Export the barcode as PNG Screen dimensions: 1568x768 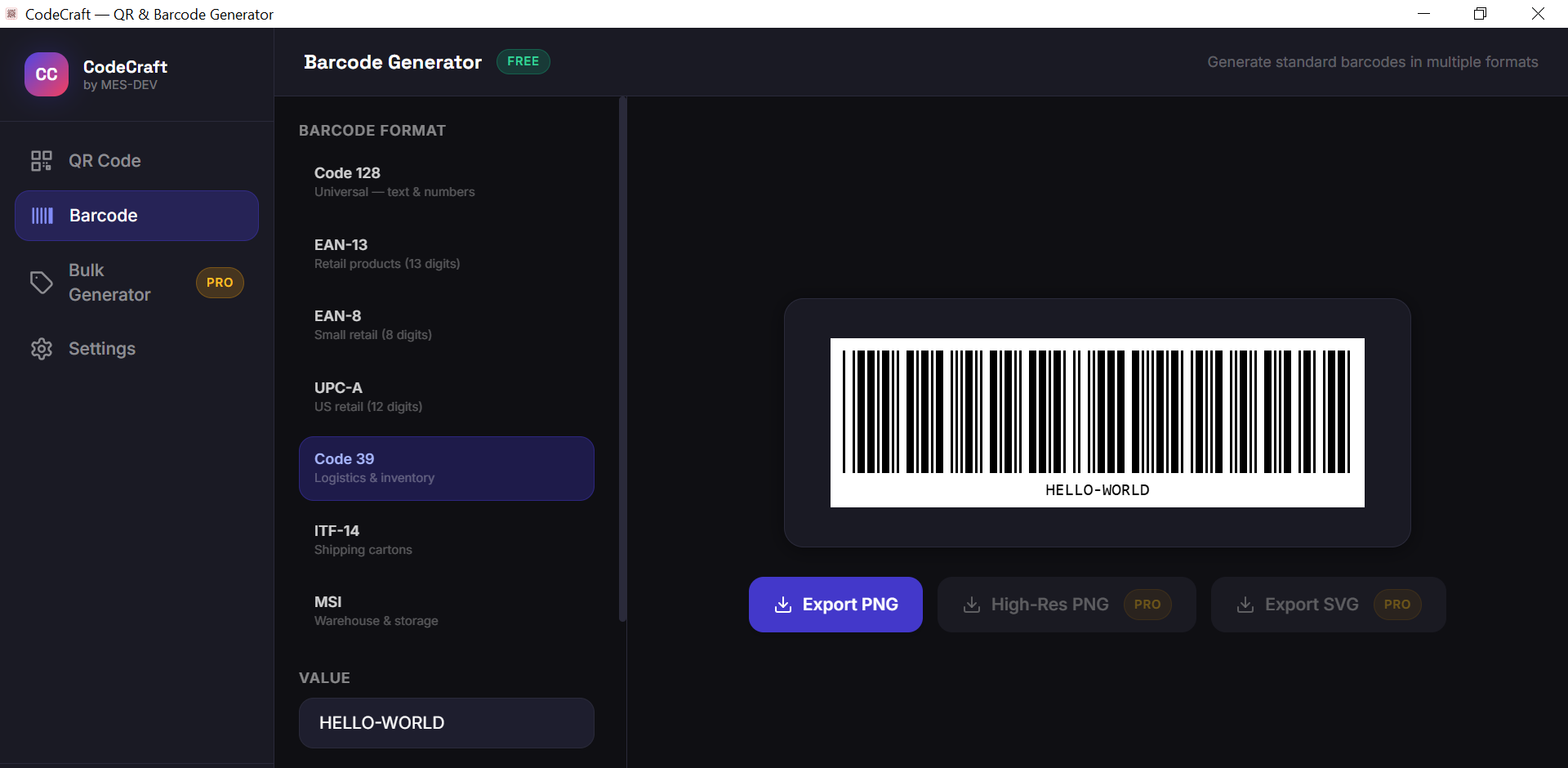pyautogui.click(x=835, y=605)
